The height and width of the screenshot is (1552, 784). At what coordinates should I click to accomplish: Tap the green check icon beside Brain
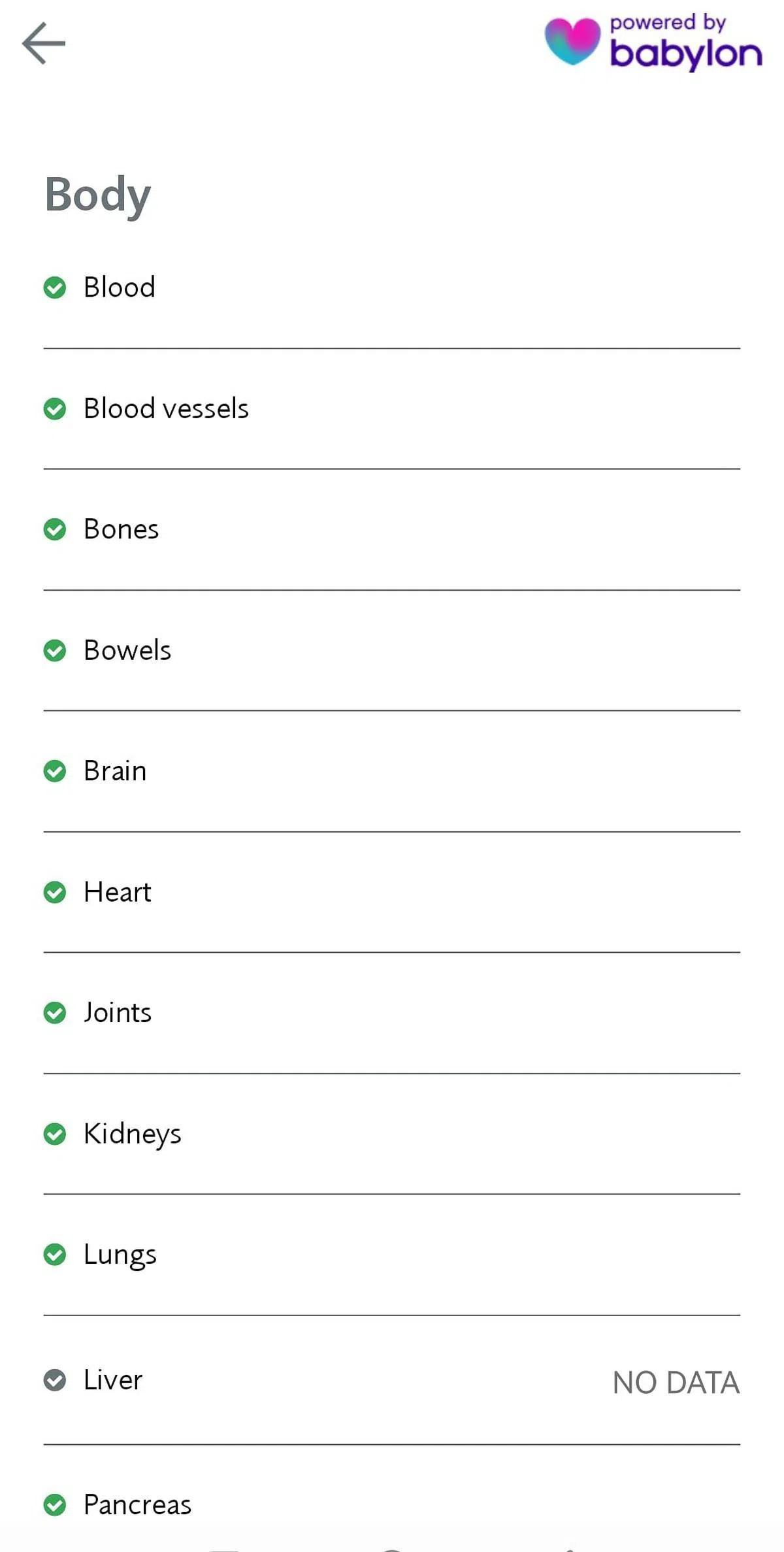(x=55, y=771)
